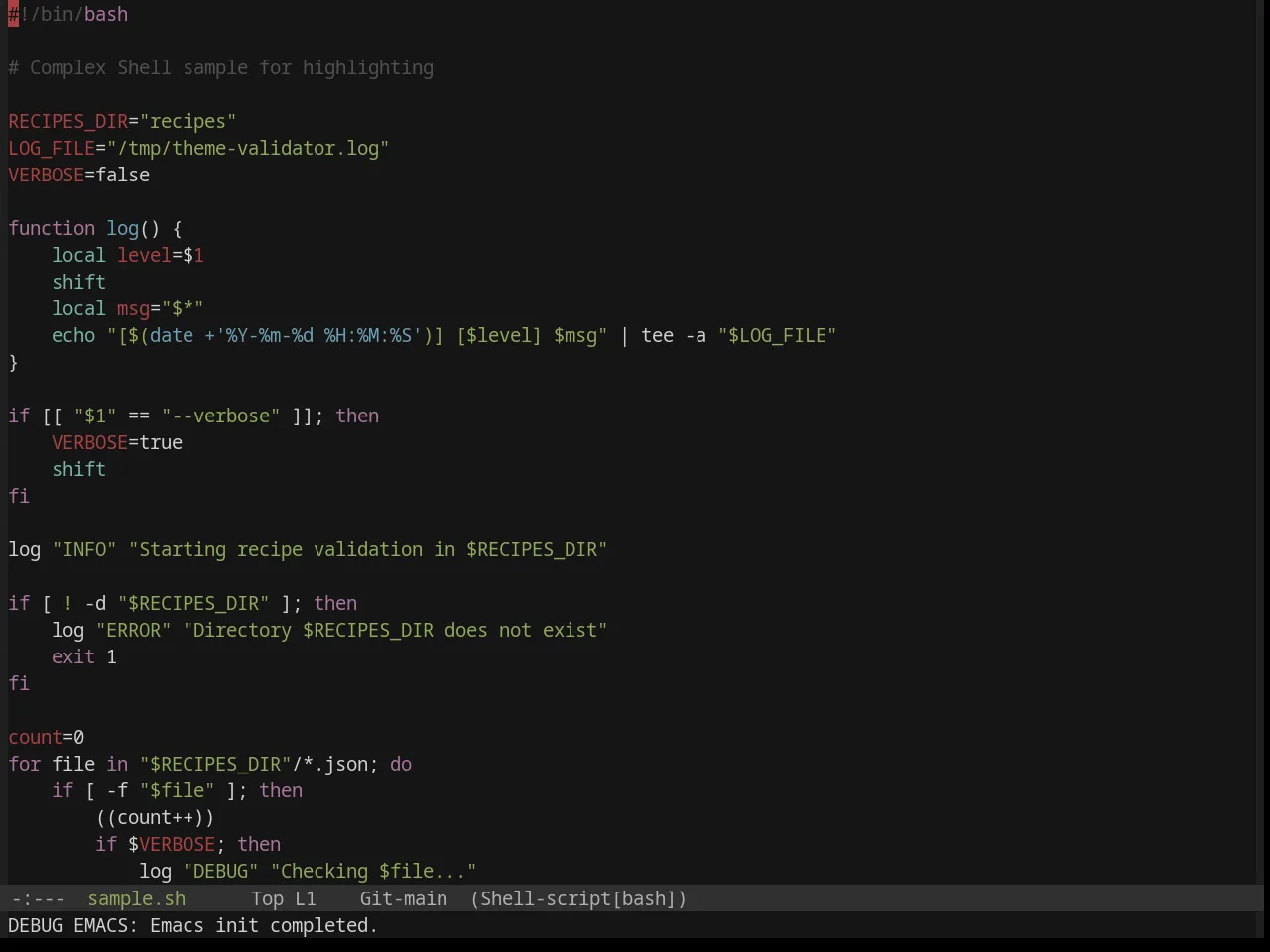Viewport: 1270px width, 952px height.
Task: Click the closing brace of the log function
Action: (x=13, y=362)
